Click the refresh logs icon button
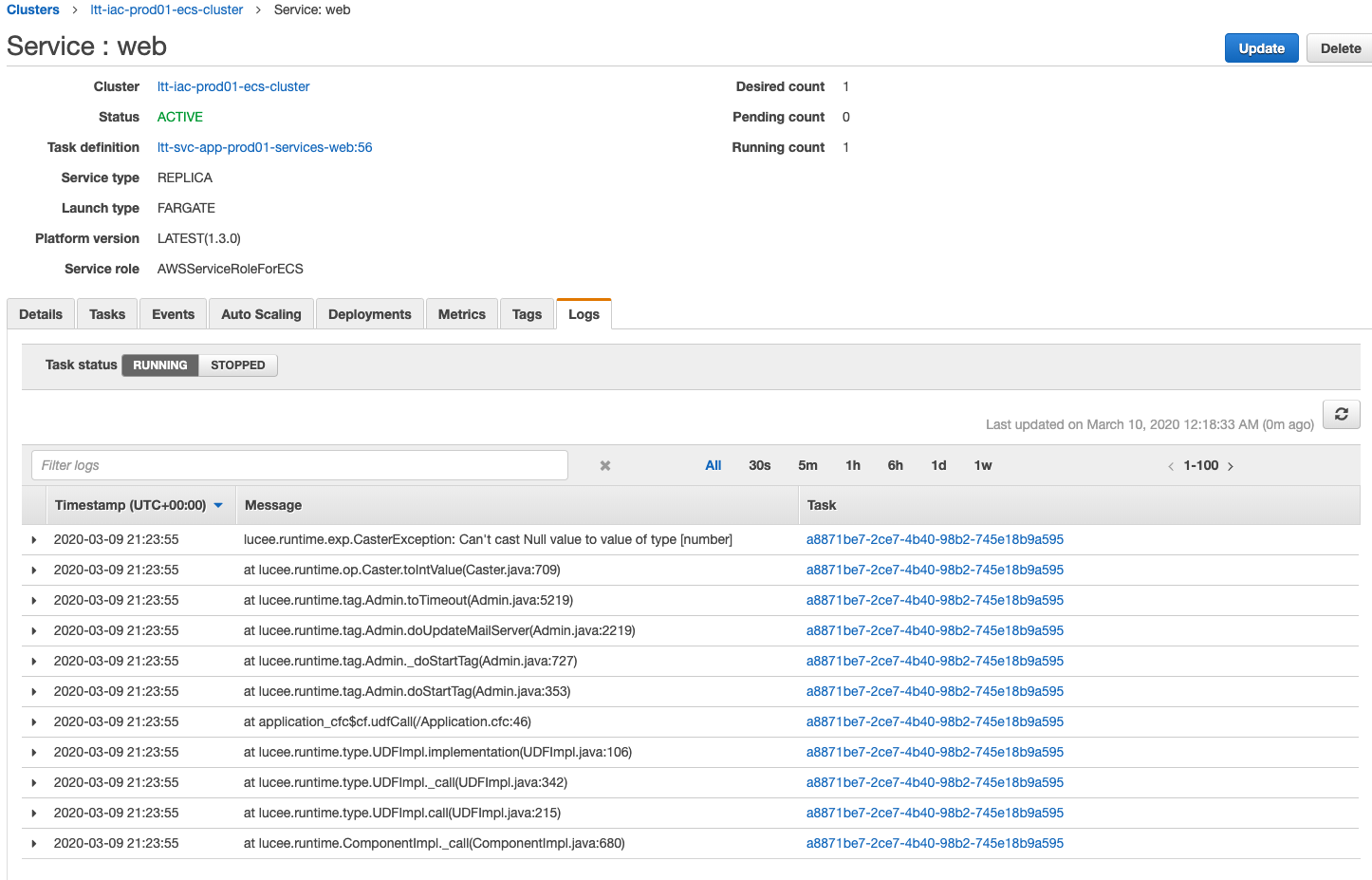The width and height of the screenshot is (1372, 880). tap(1341, 414)
